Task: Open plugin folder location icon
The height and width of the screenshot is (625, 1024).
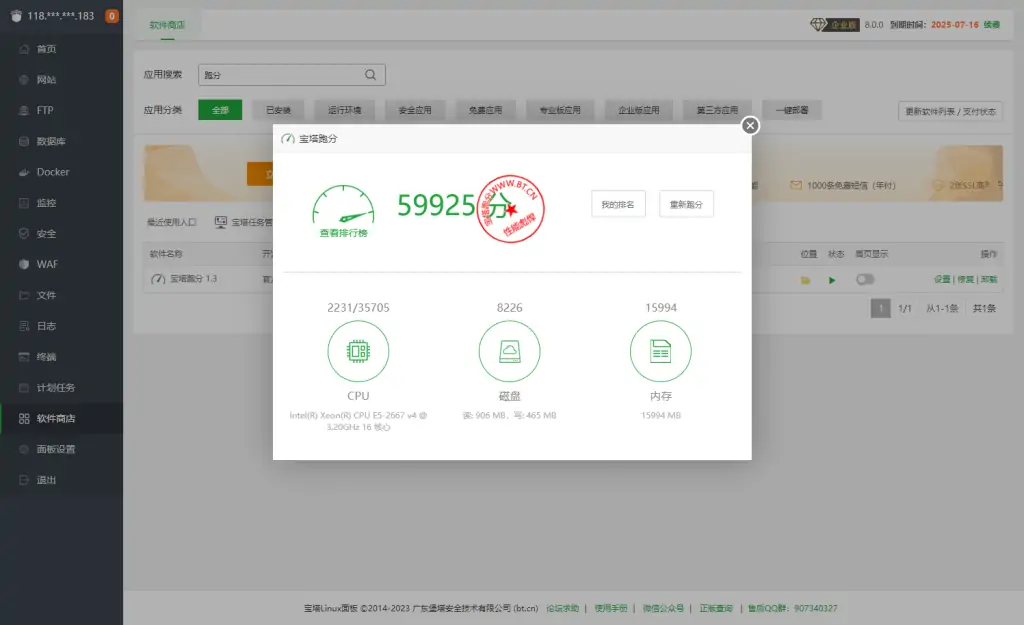Action: click(x=805, y=280)
